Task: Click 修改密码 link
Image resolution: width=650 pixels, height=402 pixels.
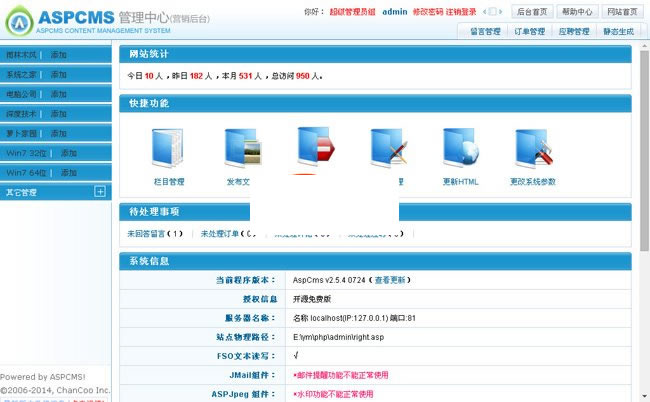Action: tap(428, 12)
